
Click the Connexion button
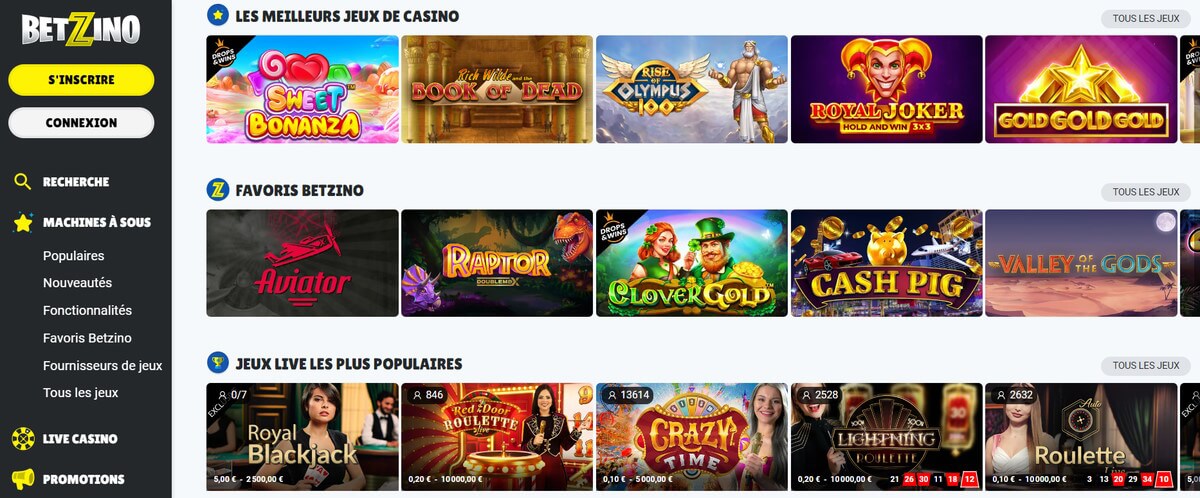81,122
